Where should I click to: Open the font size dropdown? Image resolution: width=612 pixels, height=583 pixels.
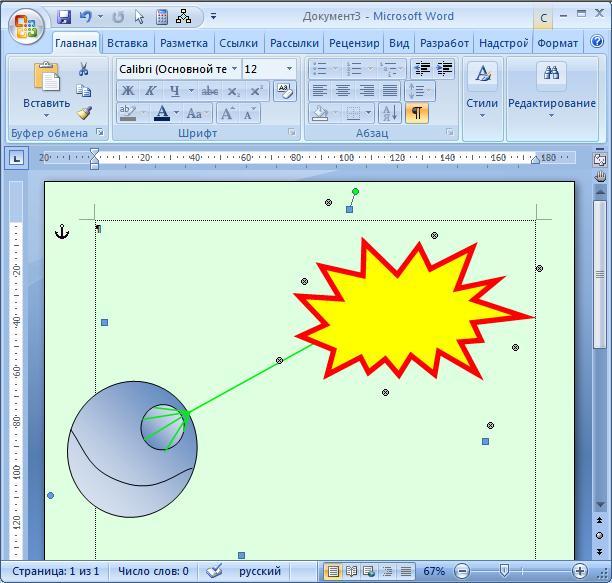[x=290, y=69]
